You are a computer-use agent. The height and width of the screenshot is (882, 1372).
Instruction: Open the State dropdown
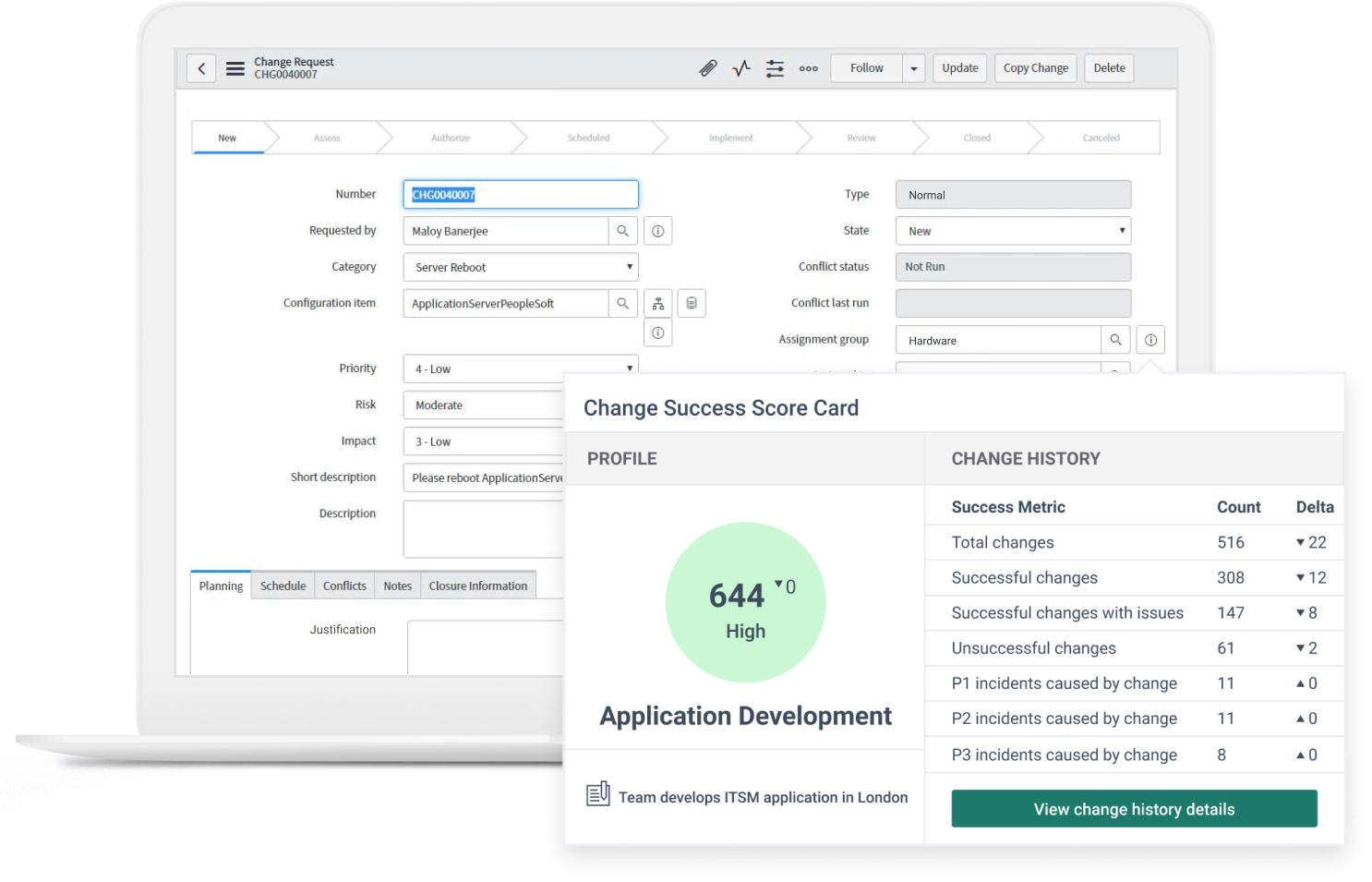[x=1013, y=231]
